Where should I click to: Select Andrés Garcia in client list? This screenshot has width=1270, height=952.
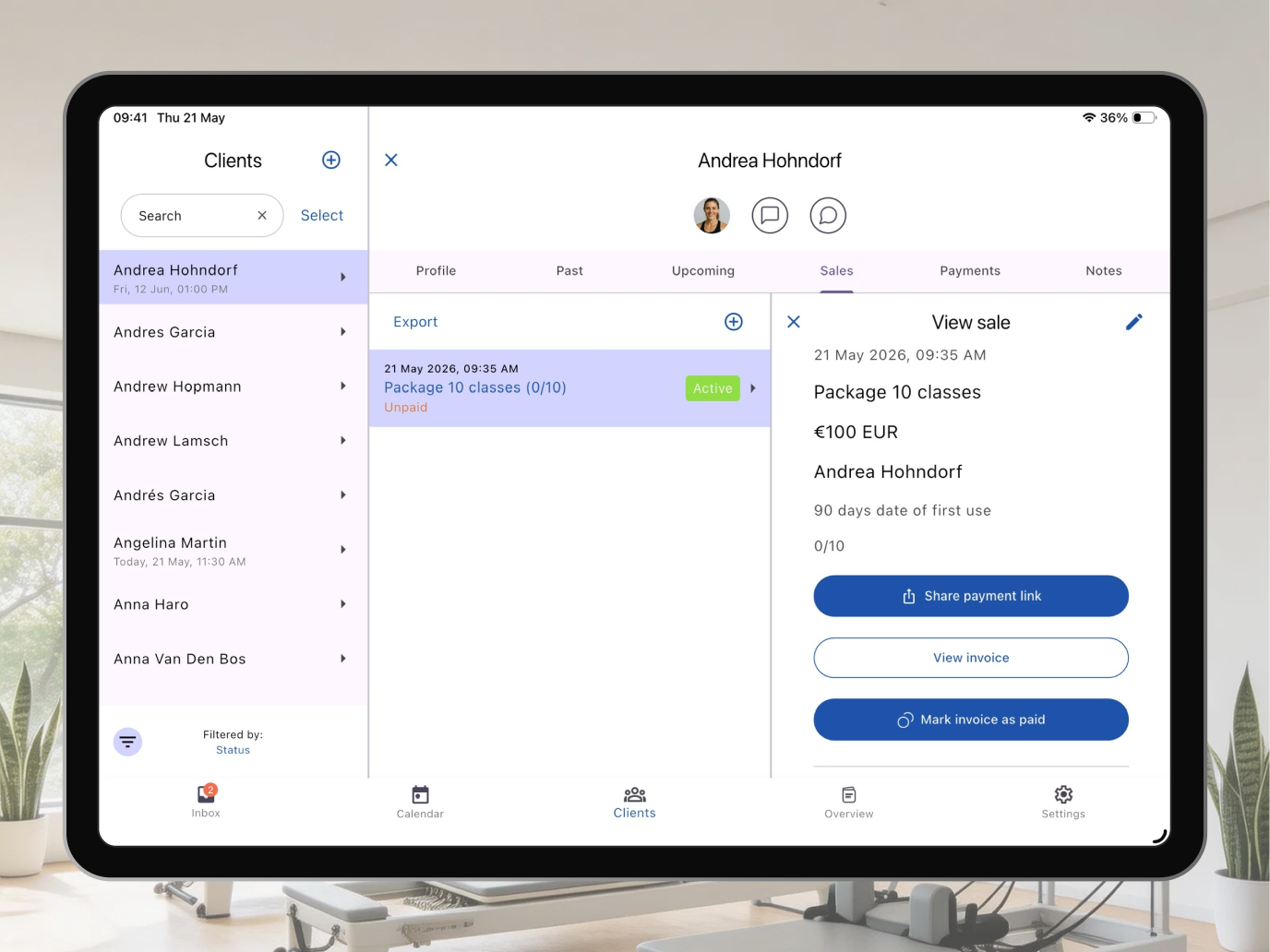point(234,495)
